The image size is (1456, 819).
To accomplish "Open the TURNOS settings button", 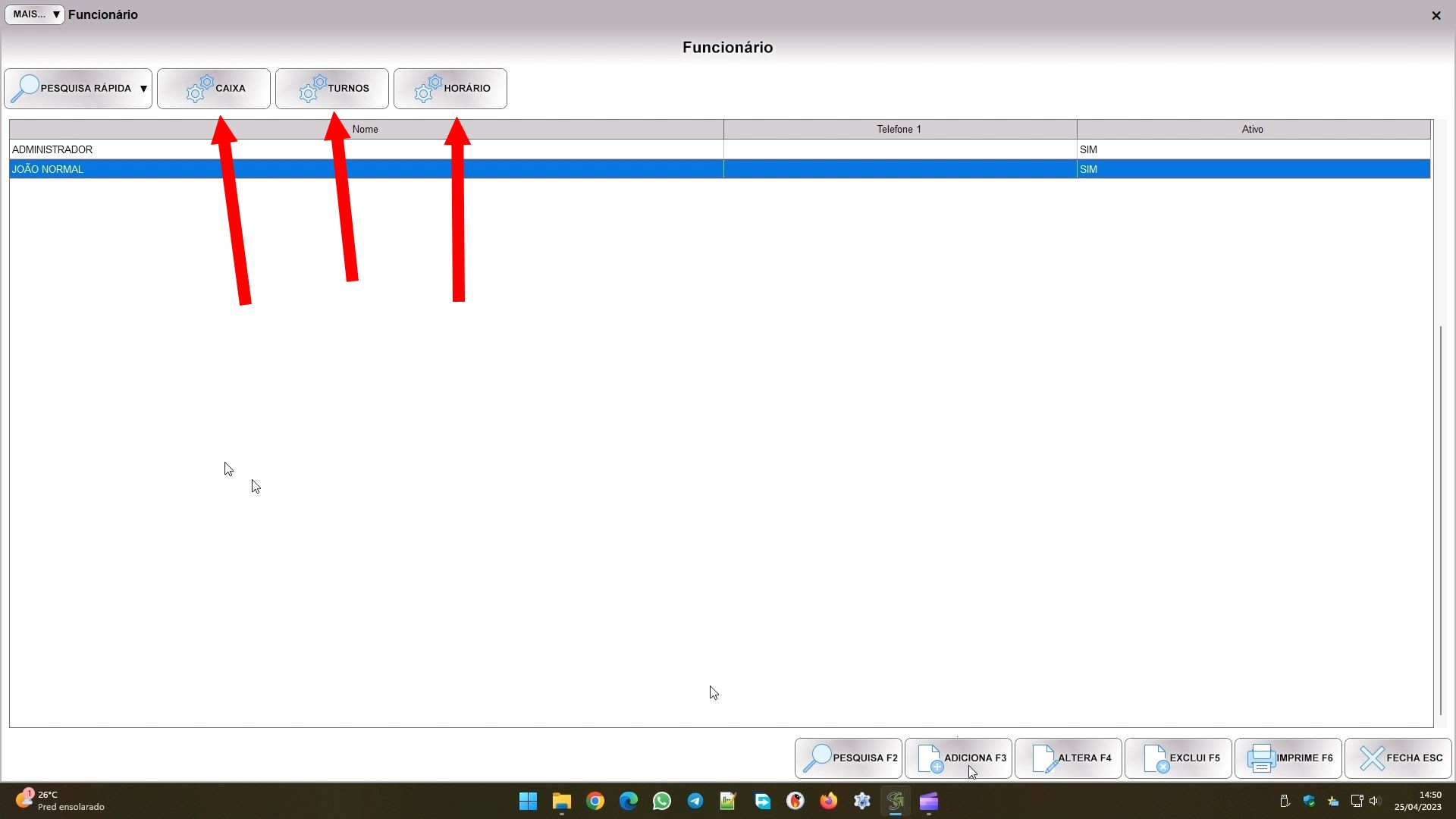I will (x=332, y=89).
